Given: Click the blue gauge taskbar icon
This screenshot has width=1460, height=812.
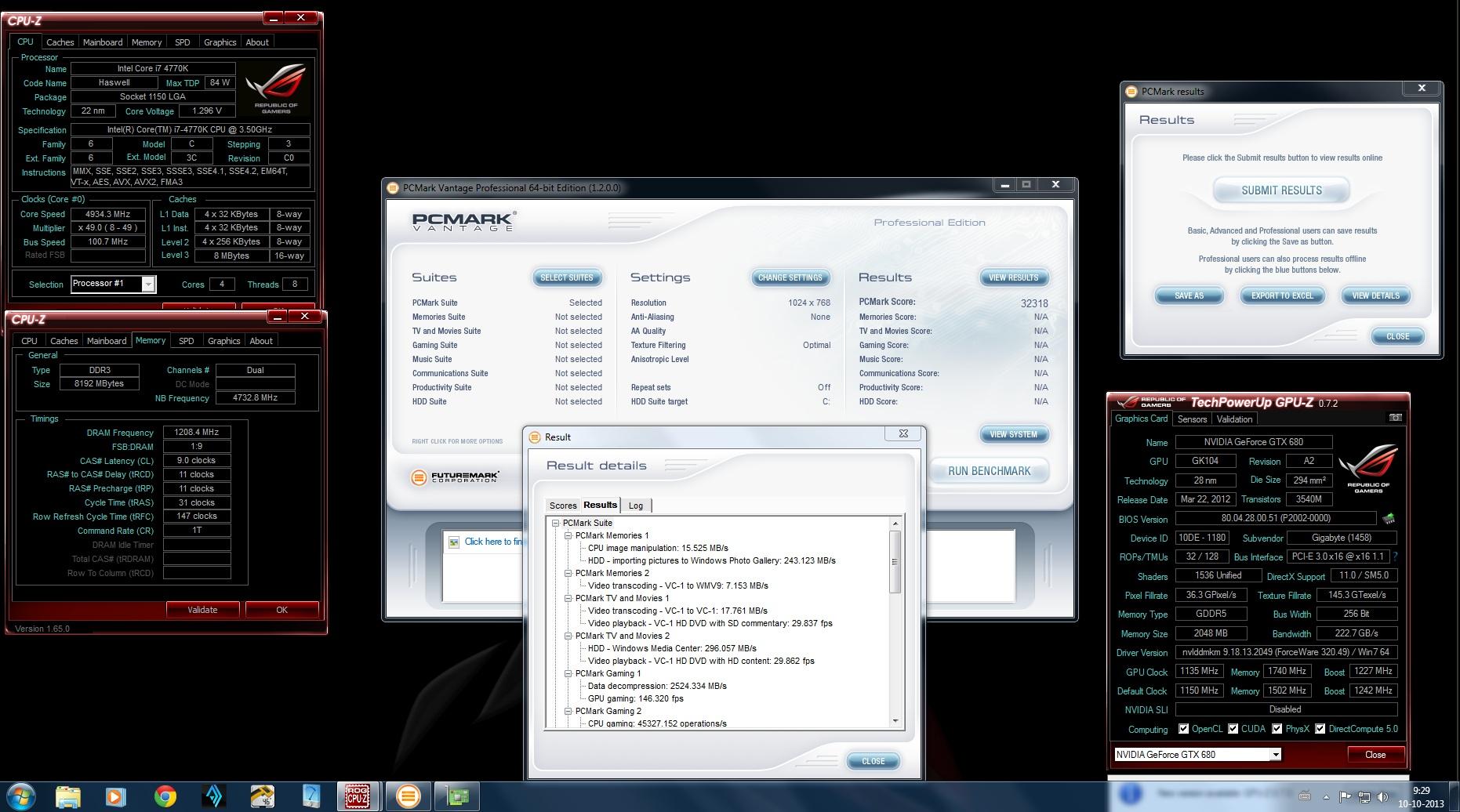Looking at the screenshot, I should [311, 796].
